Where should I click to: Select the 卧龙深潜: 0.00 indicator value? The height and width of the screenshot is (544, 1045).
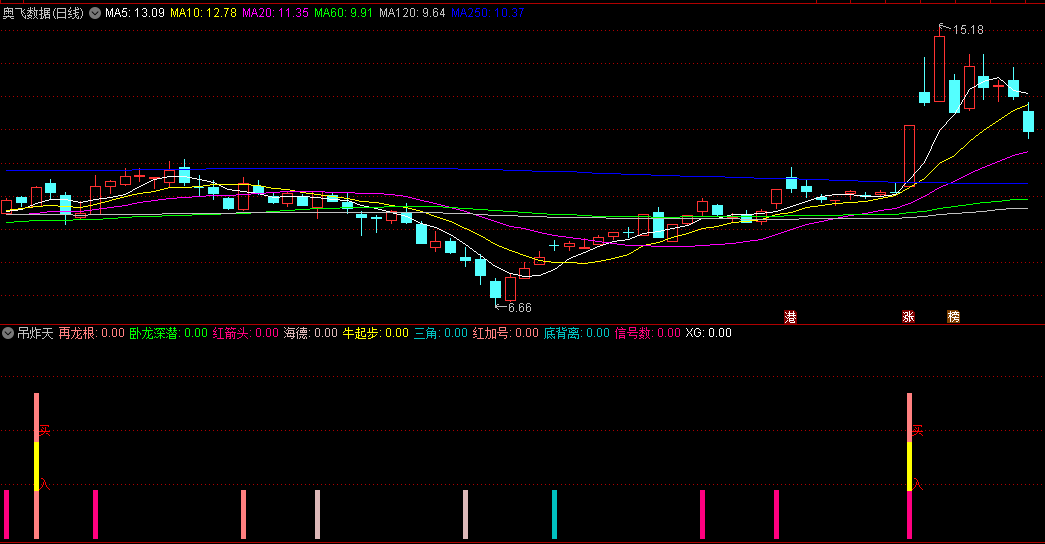pyautogui.click(x=169, y=333)
